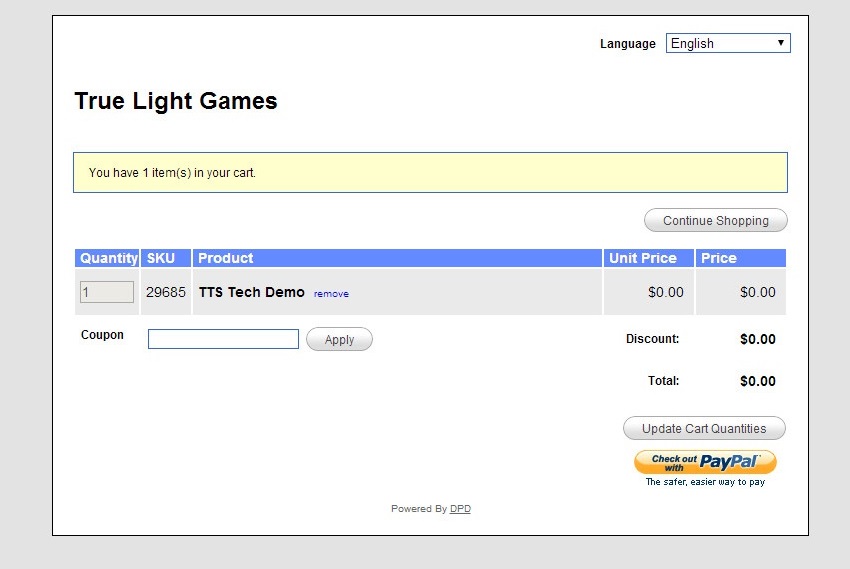
Task: Click the safer, easier way to pay caption
Action: click(x=705, y=482)
